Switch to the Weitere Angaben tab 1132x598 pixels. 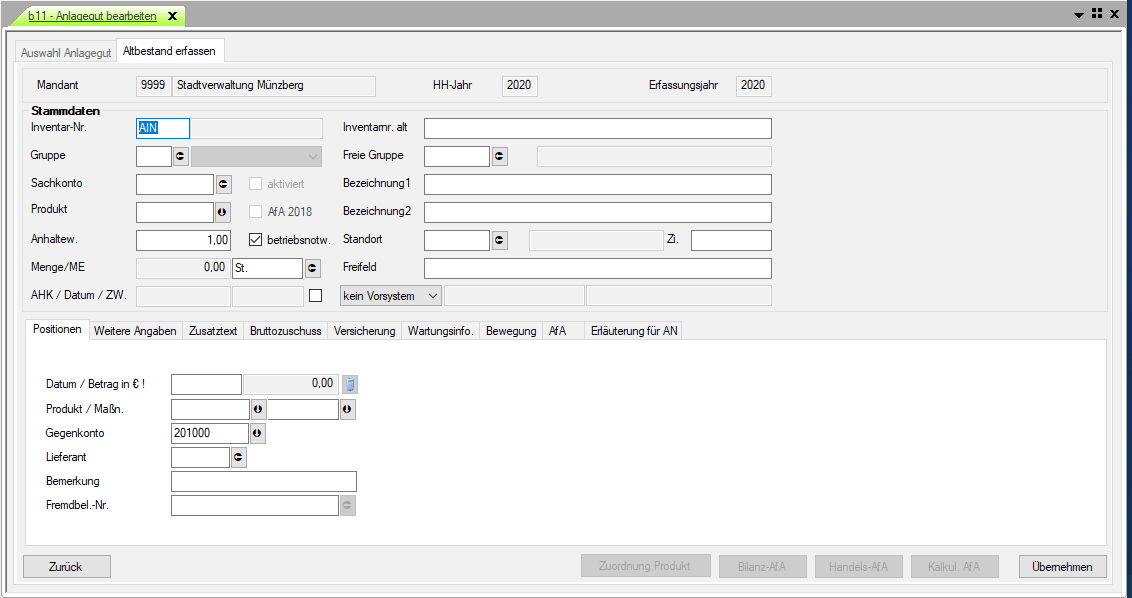click(135, 331)
